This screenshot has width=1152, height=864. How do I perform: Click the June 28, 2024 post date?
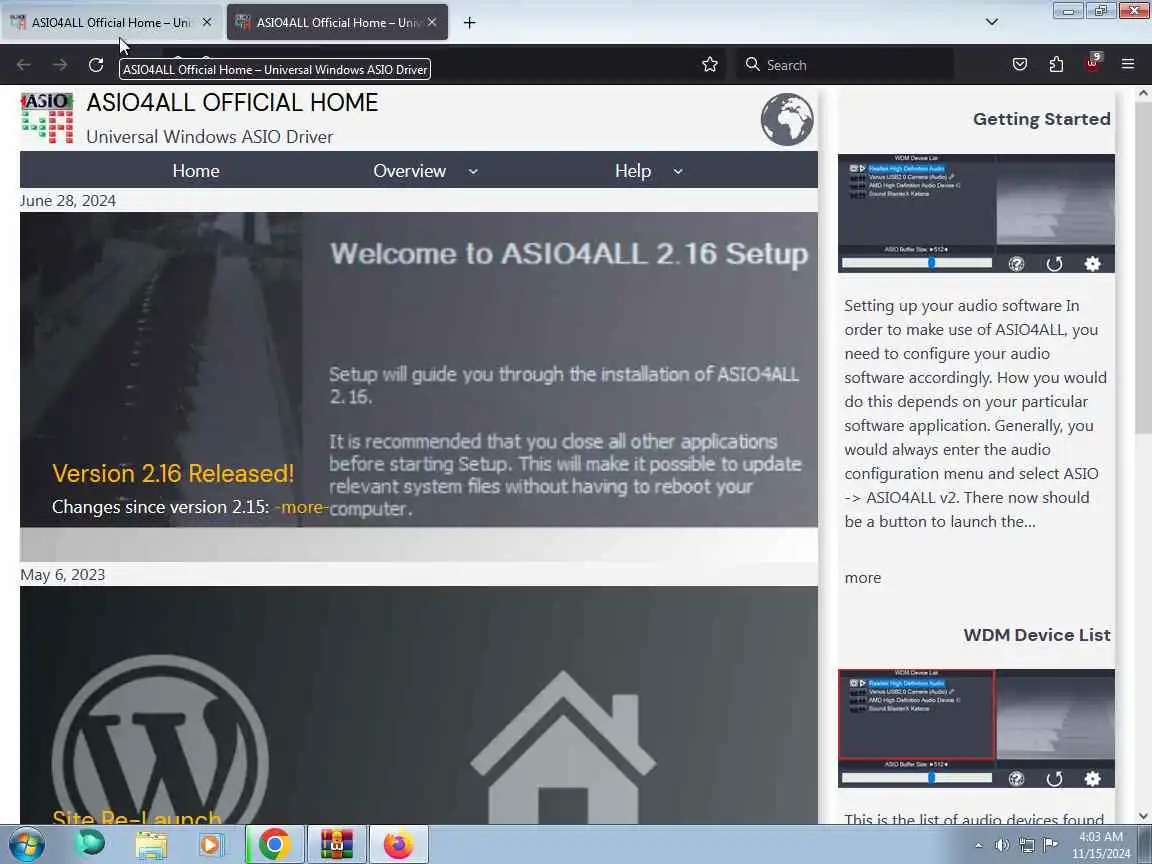coord(68,201)
